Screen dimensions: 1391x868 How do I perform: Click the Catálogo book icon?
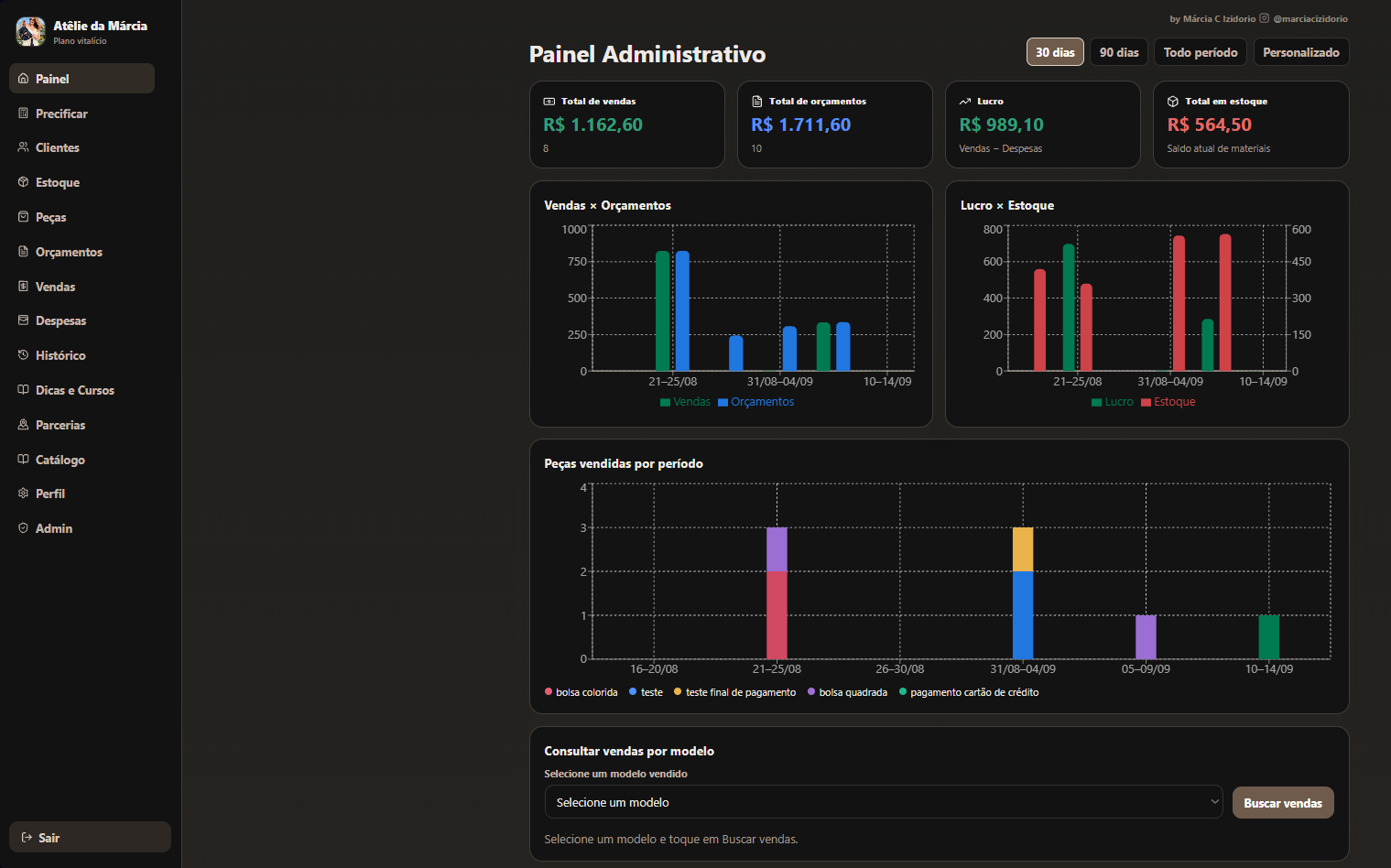(x=23, y=460)
